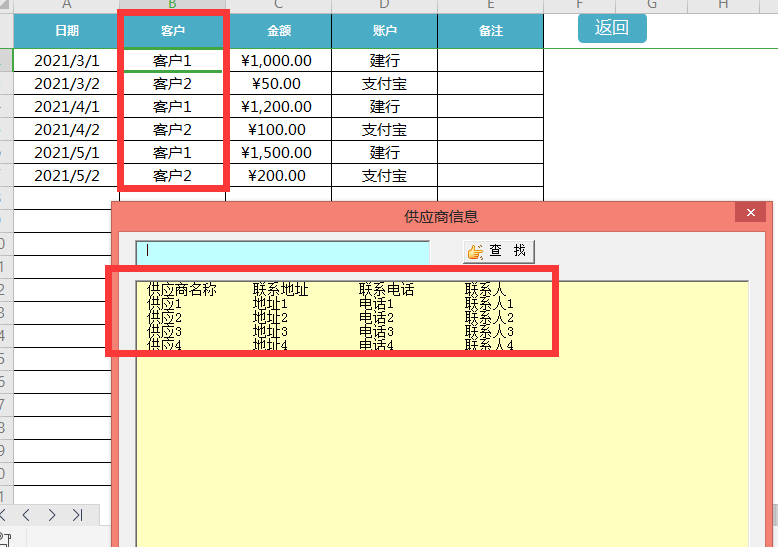Screen dimensions: 778x547
Task: Select 供应3 row in supplier list
Action: coord(442,331)
